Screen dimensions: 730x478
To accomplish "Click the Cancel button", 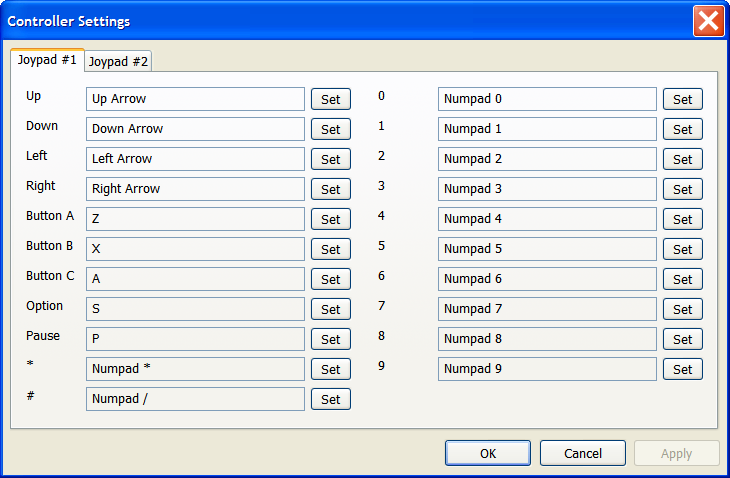I will 583,453.
